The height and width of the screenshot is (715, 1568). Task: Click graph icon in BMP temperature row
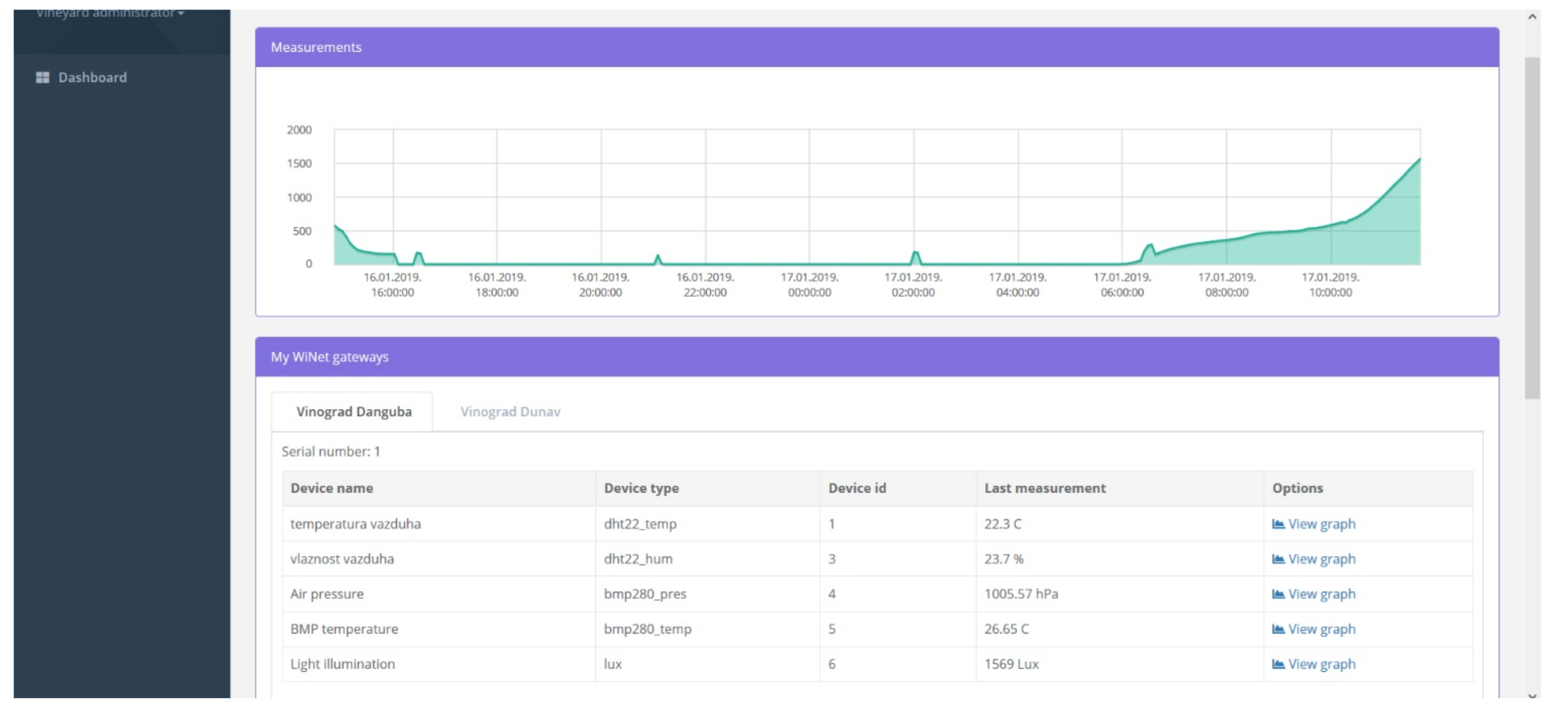(1278, 629)
